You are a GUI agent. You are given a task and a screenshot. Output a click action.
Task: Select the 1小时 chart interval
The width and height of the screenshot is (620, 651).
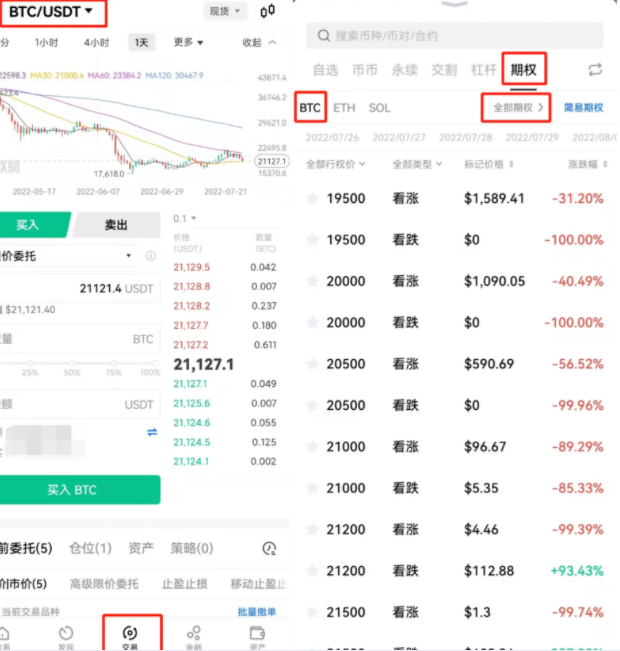pyautogui.click(x=47, y=42)
